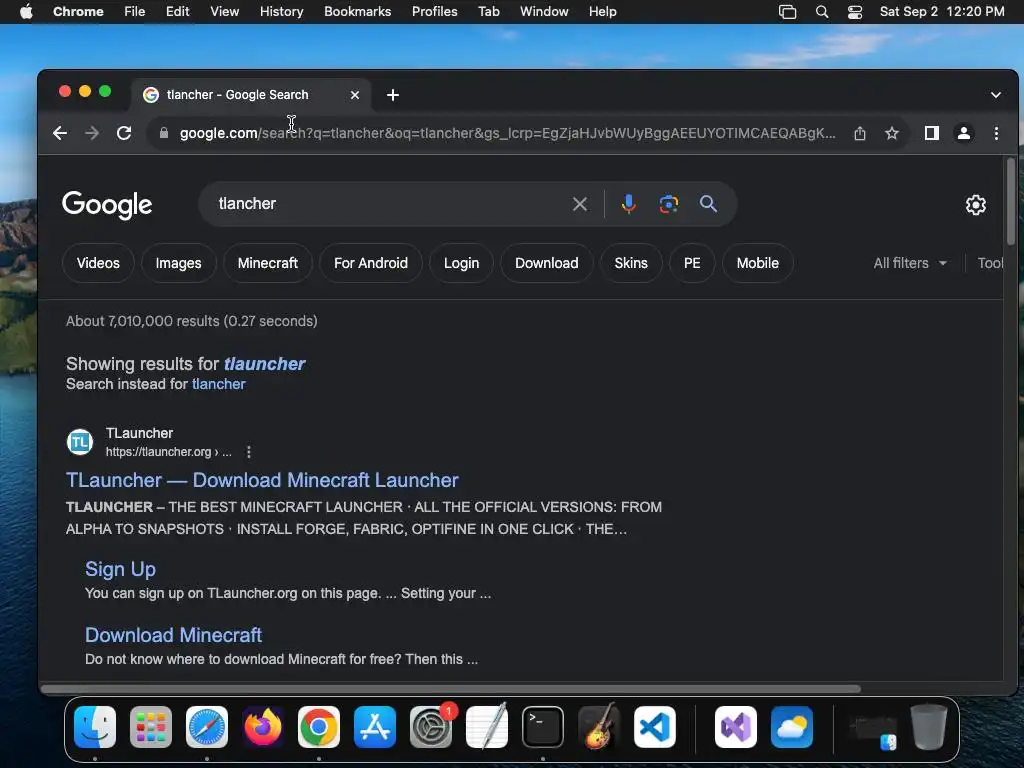1024x768 pixels.
Task: Reload the Google search page
Action: pos(124,133)
